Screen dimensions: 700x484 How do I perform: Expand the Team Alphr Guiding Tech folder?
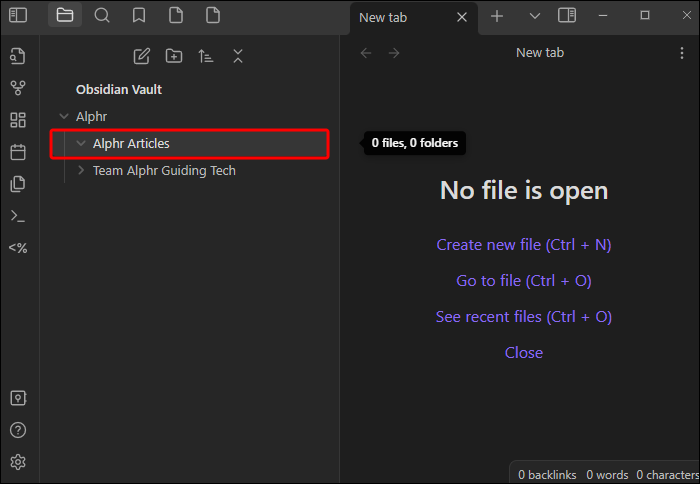(x=82, y=171)
